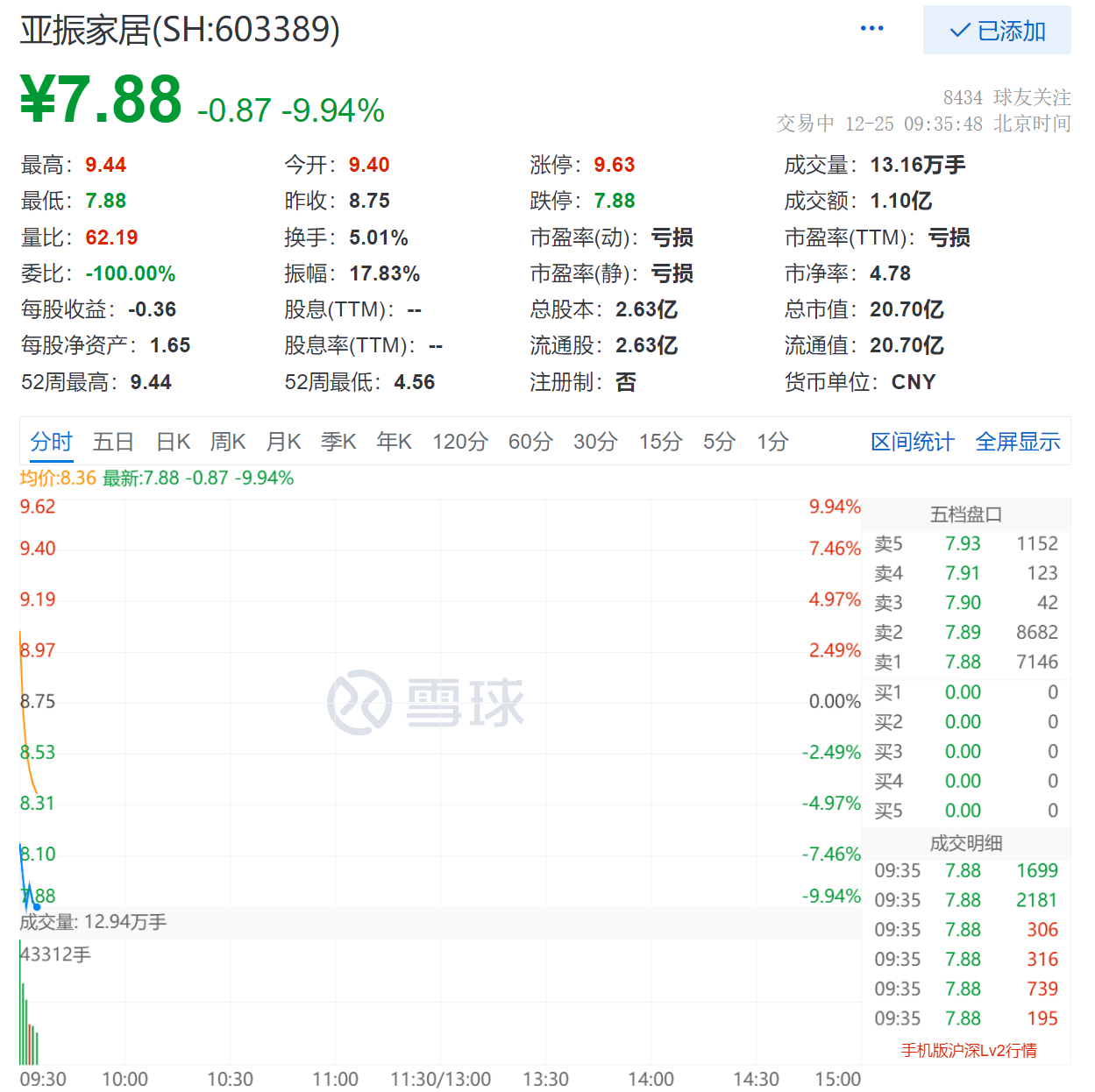Click the trade detail row with volume 195

point(966,1018)
